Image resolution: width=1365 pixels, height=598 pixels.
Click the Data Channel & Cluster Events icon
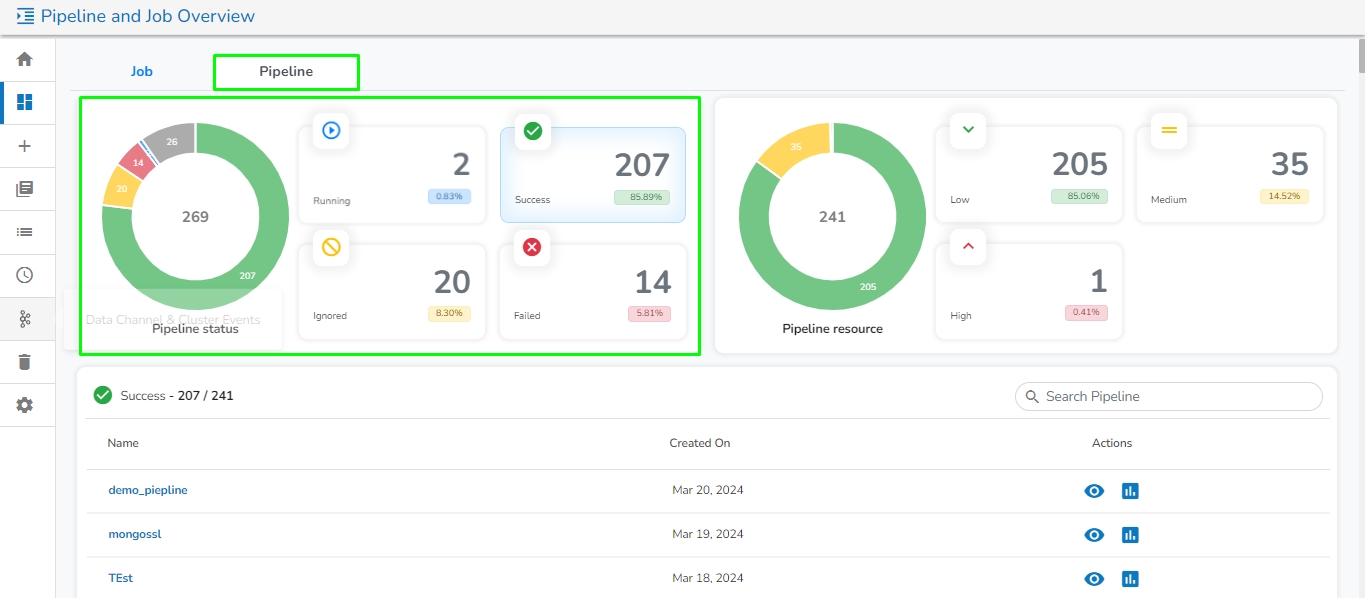click(x=25, y=319)
